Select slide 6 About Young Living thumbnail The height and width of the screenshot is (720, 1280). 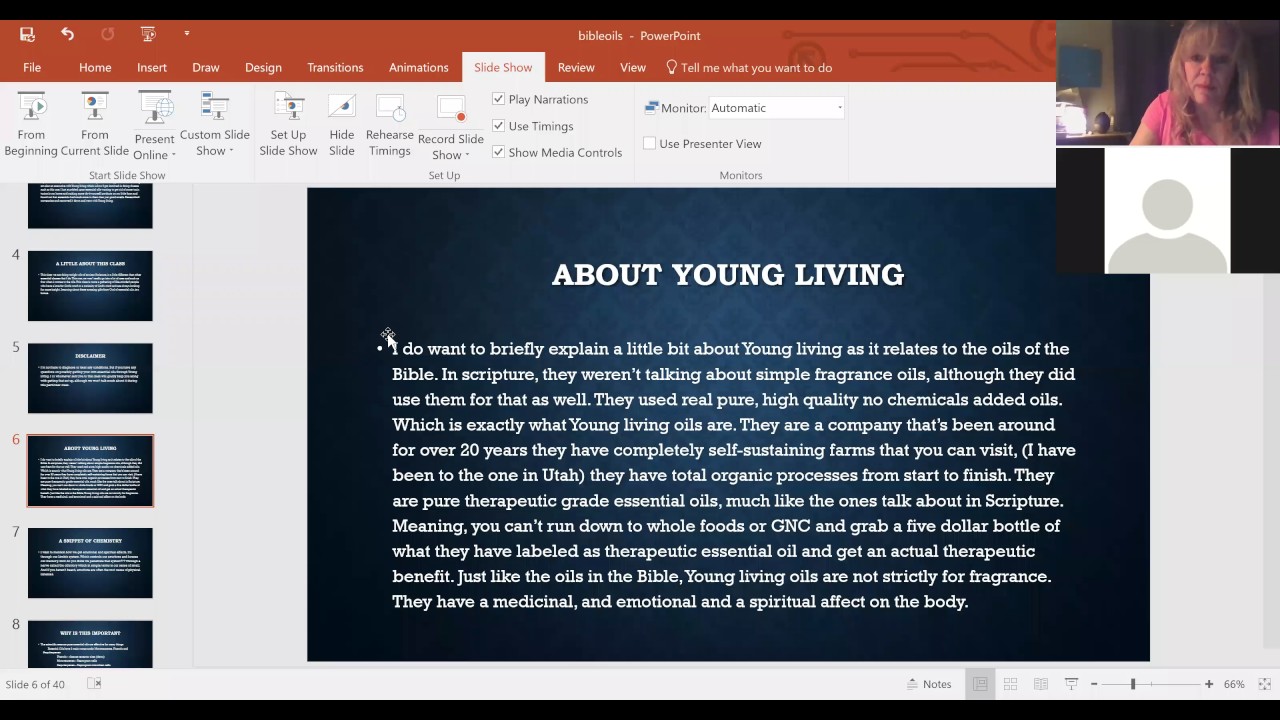click(90, 471)
